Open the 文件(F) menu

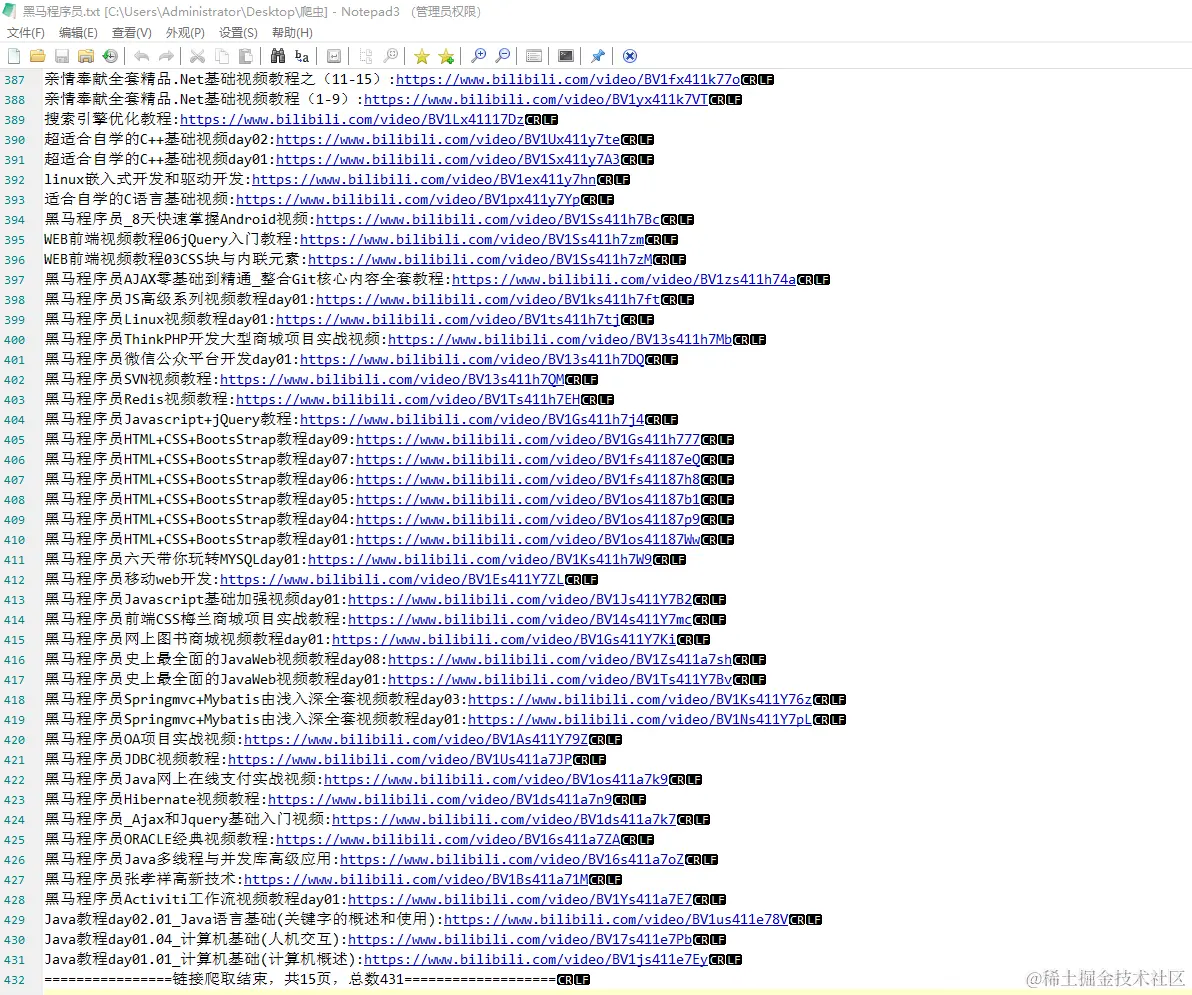pos(26,33)
